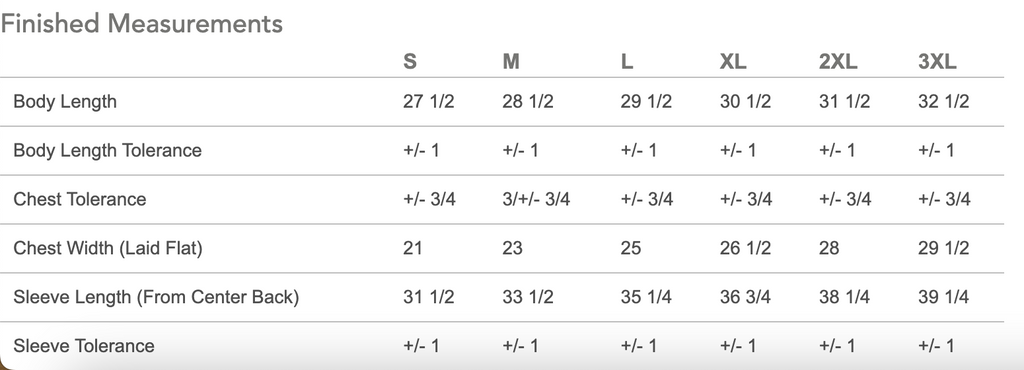
Task: Select the L size column header
Action: 626,61
